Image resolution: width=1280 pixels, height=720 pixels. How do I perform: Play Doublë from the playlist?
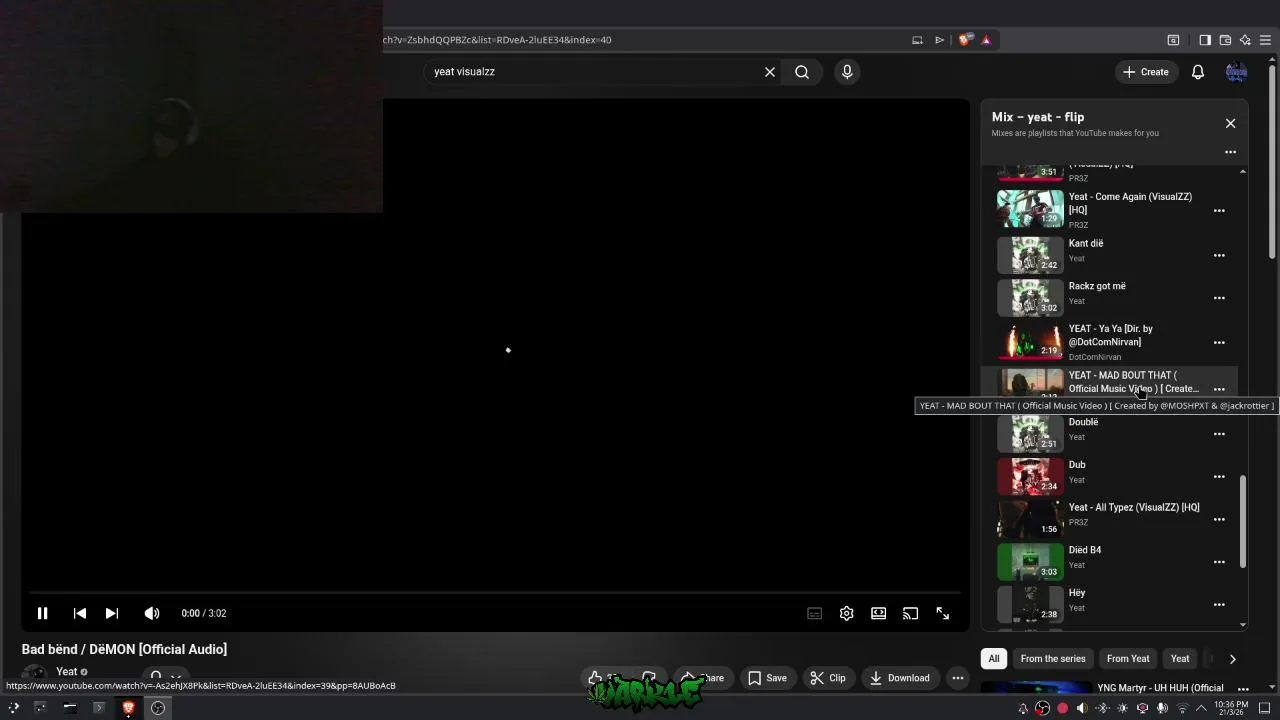click(x=1030, y=433)
